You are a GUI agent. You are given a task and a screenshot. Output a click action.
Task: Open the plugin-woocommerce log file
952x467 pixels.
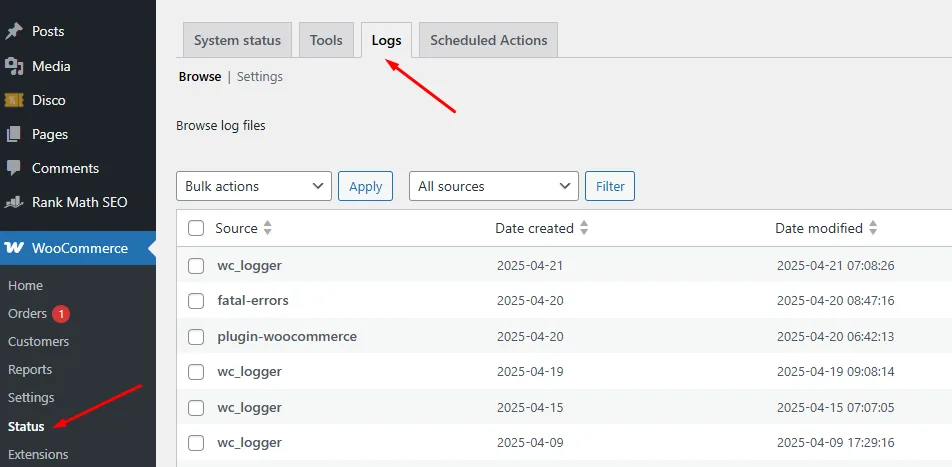coord(287,336)
